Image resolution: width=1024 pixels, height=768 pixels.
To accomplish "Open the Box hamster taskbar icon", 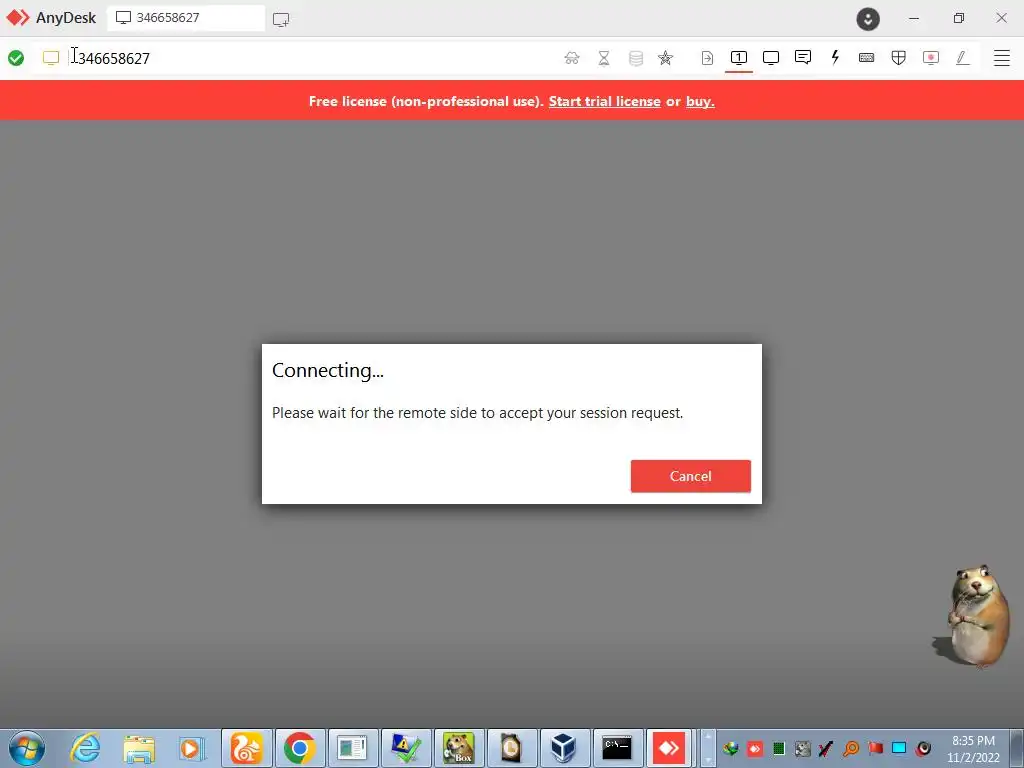I will (x=459, y=748).
